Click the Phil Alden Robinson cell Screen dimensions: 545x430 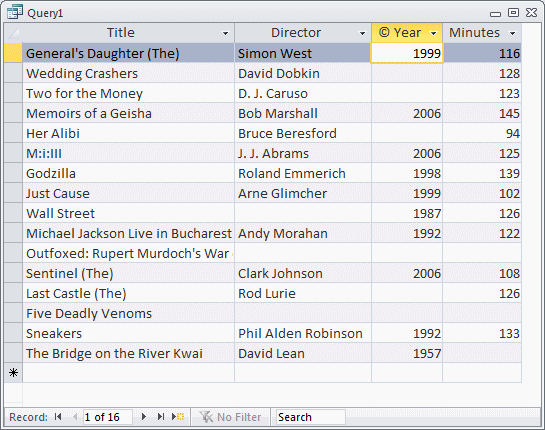pos(303,333)
